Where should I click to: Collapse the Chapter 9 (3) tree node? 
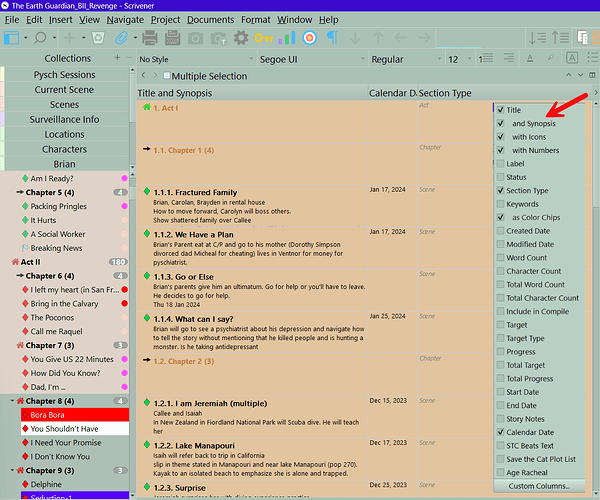[12, 470]
